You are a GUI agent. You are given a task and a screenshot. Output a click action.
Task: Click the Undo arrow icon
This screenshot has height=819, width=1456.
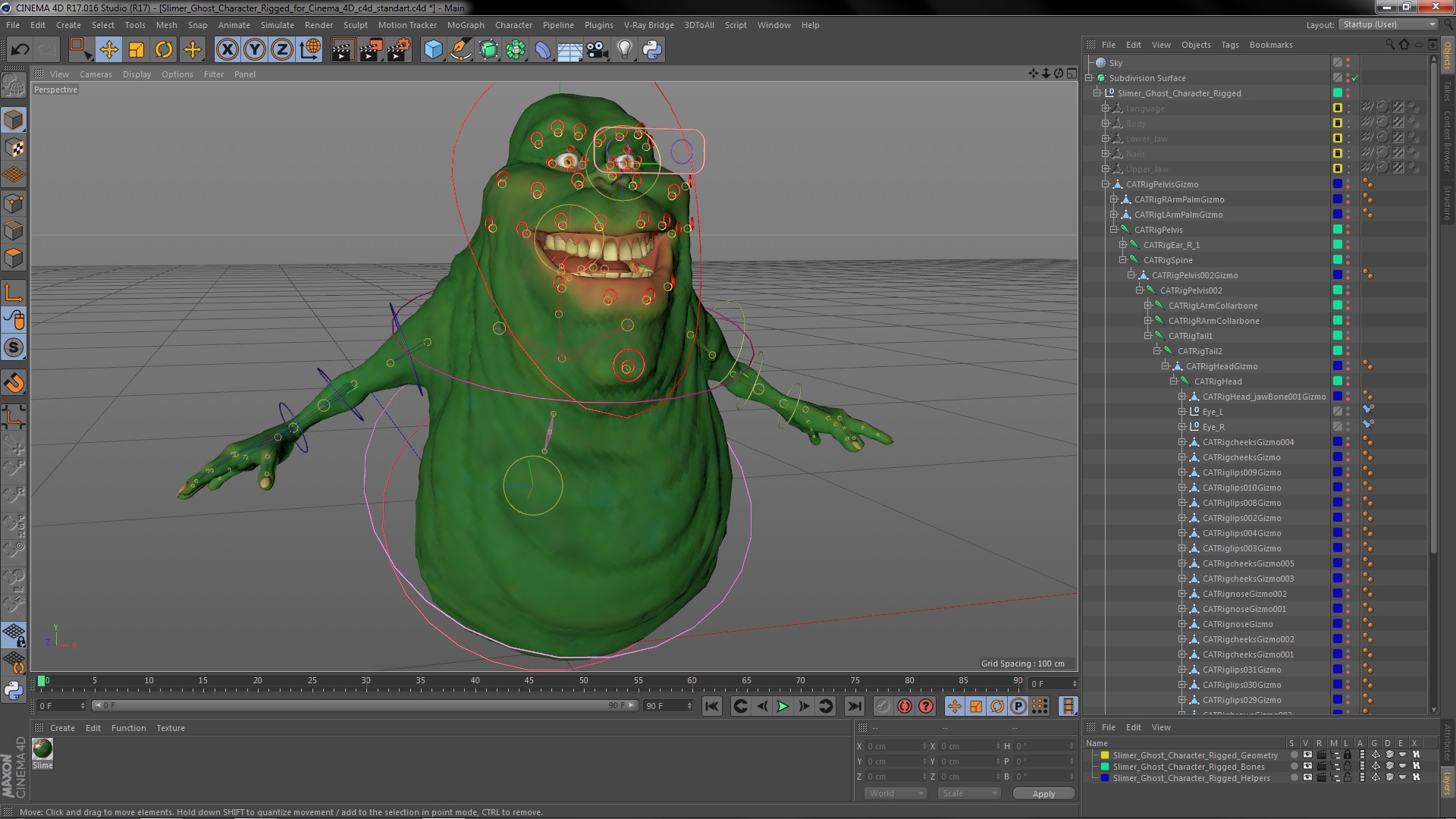click(20, 50)
